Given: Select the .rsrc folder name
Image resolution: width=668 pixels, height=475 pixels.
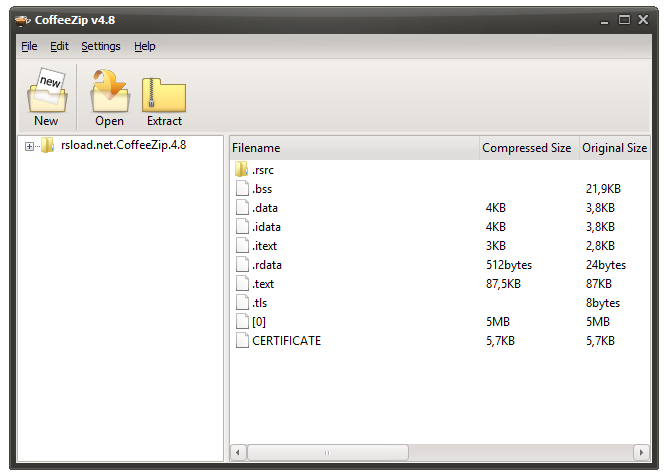Looking at the screenshot, I should [x=263, y=170].
